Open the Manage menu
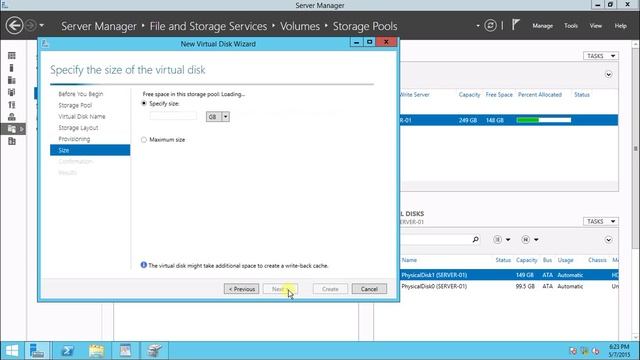The height and width of the screenshot is (360, 640). point(542,26)
